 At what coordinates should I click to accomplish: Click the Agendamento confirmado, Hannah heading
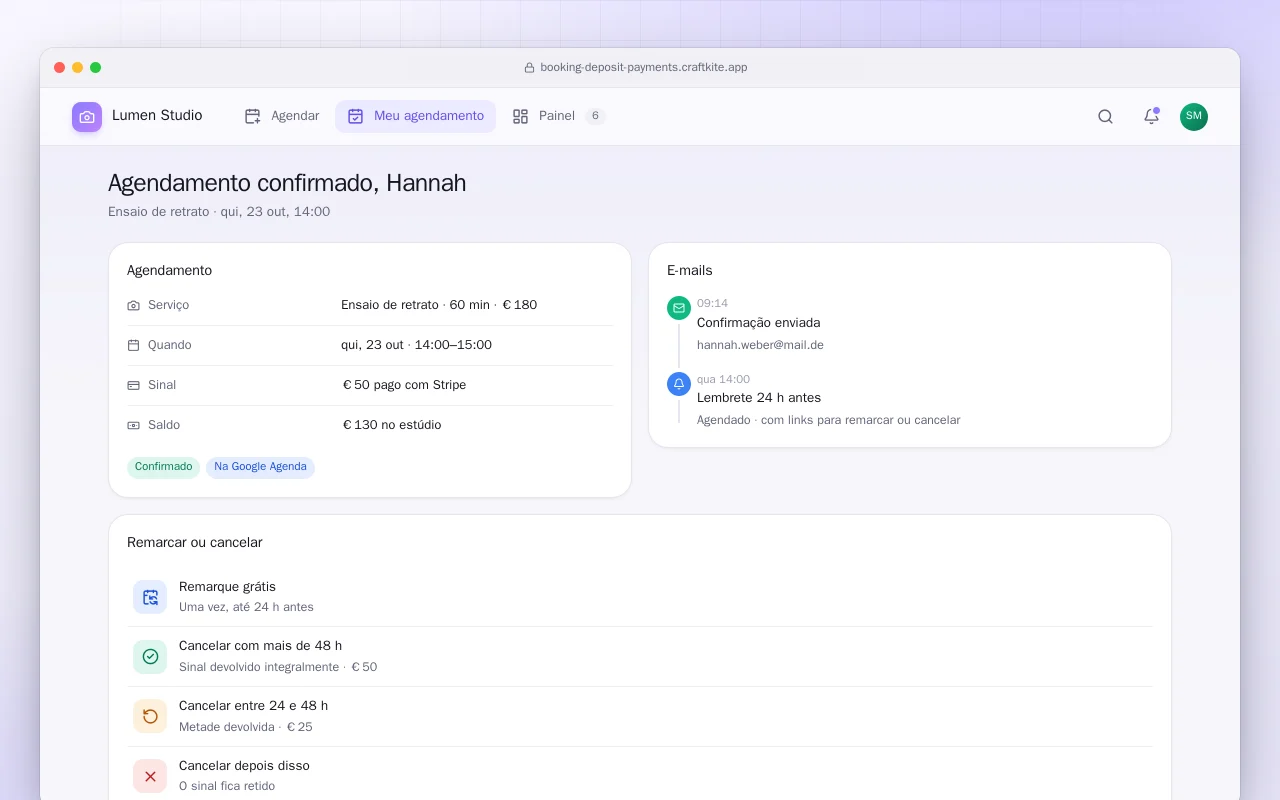(287, 183)
